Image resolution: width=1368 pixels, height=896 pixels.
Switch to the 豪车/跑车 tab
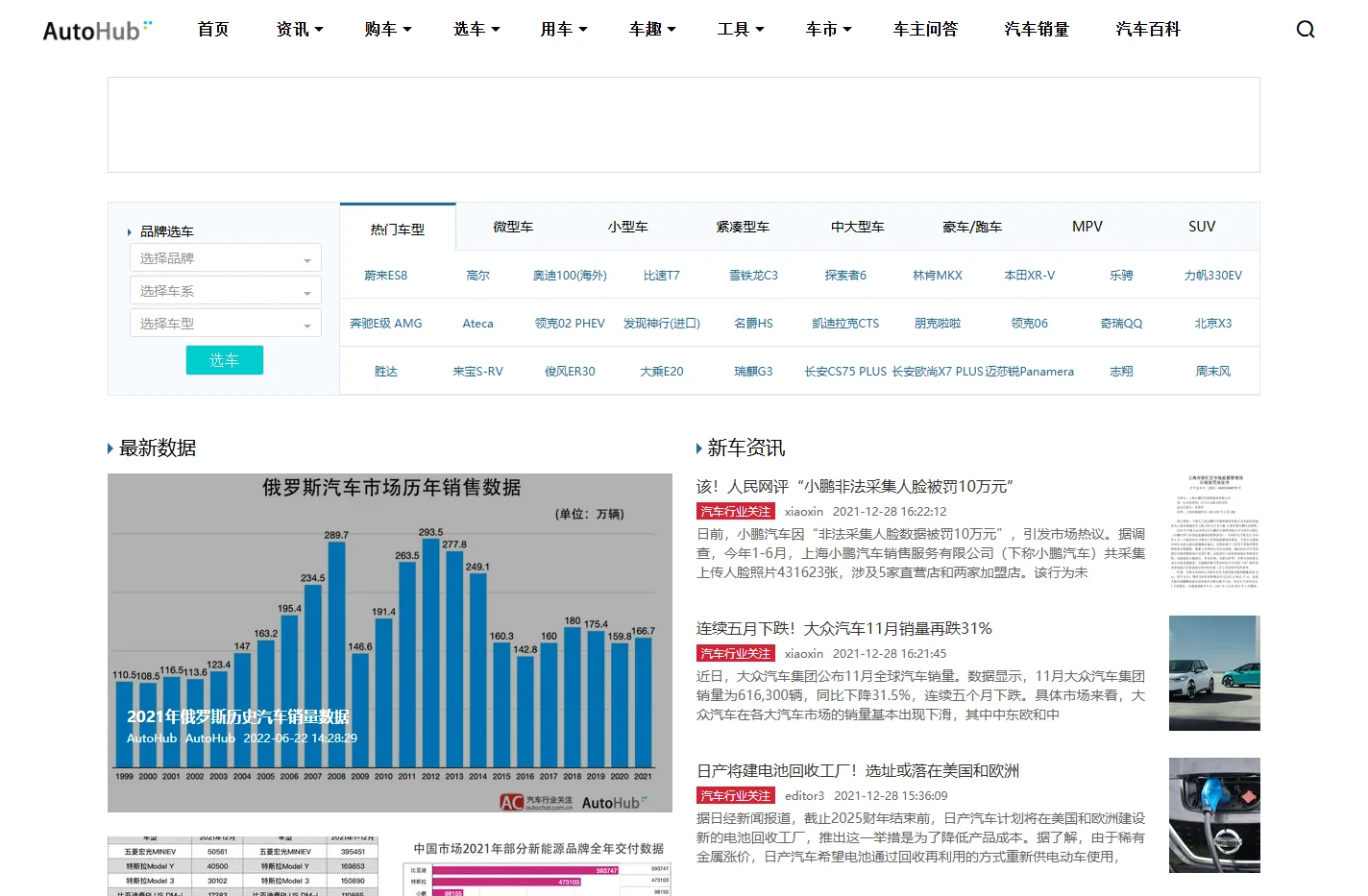972,227
